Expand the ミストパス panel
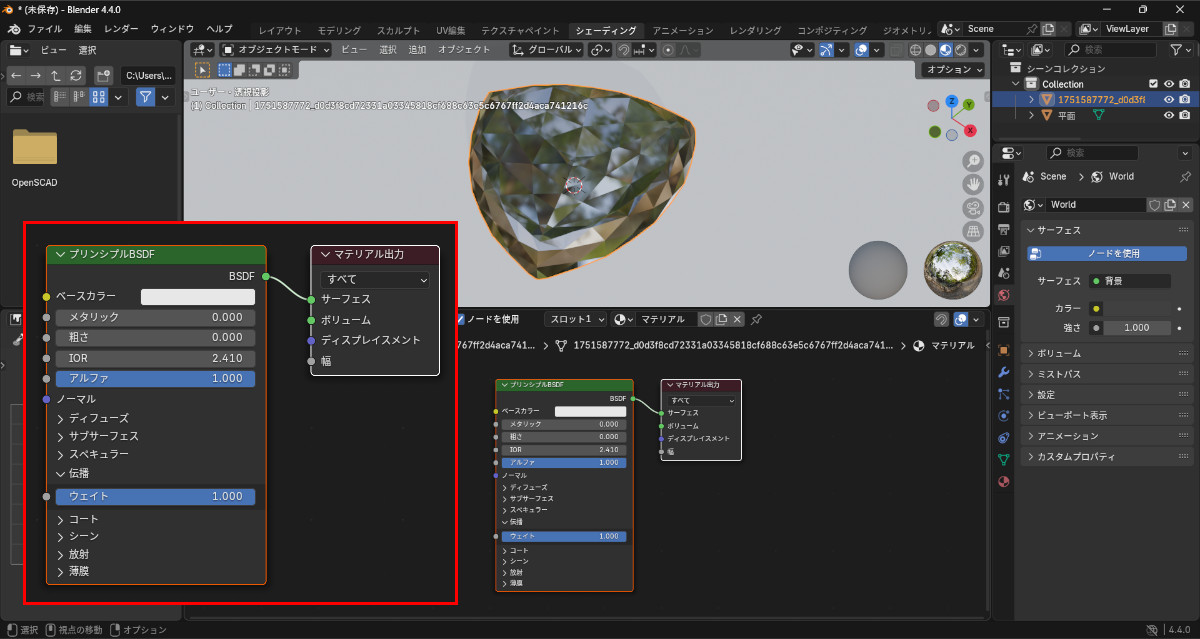The height and width of the screenshot is (639, 1200). (x=1108, y=374)
